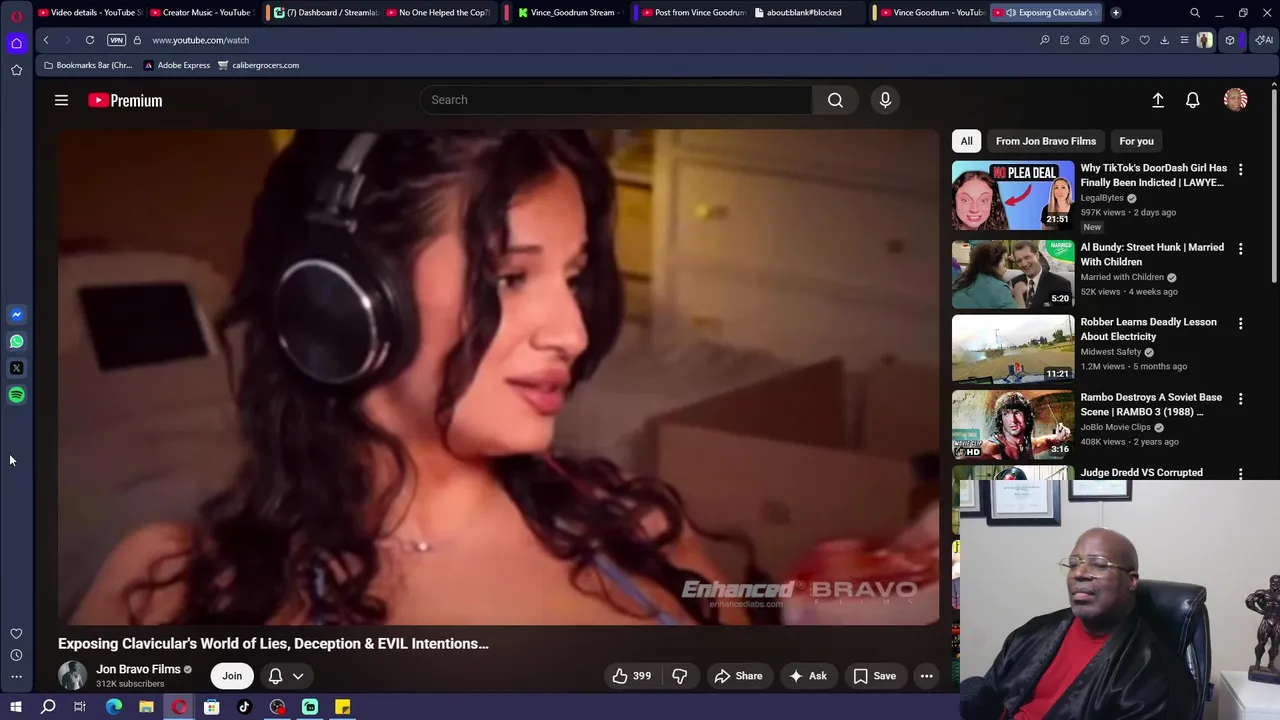
Task: Go to YouTube Premium home logo
Action: tap(125, 100)
